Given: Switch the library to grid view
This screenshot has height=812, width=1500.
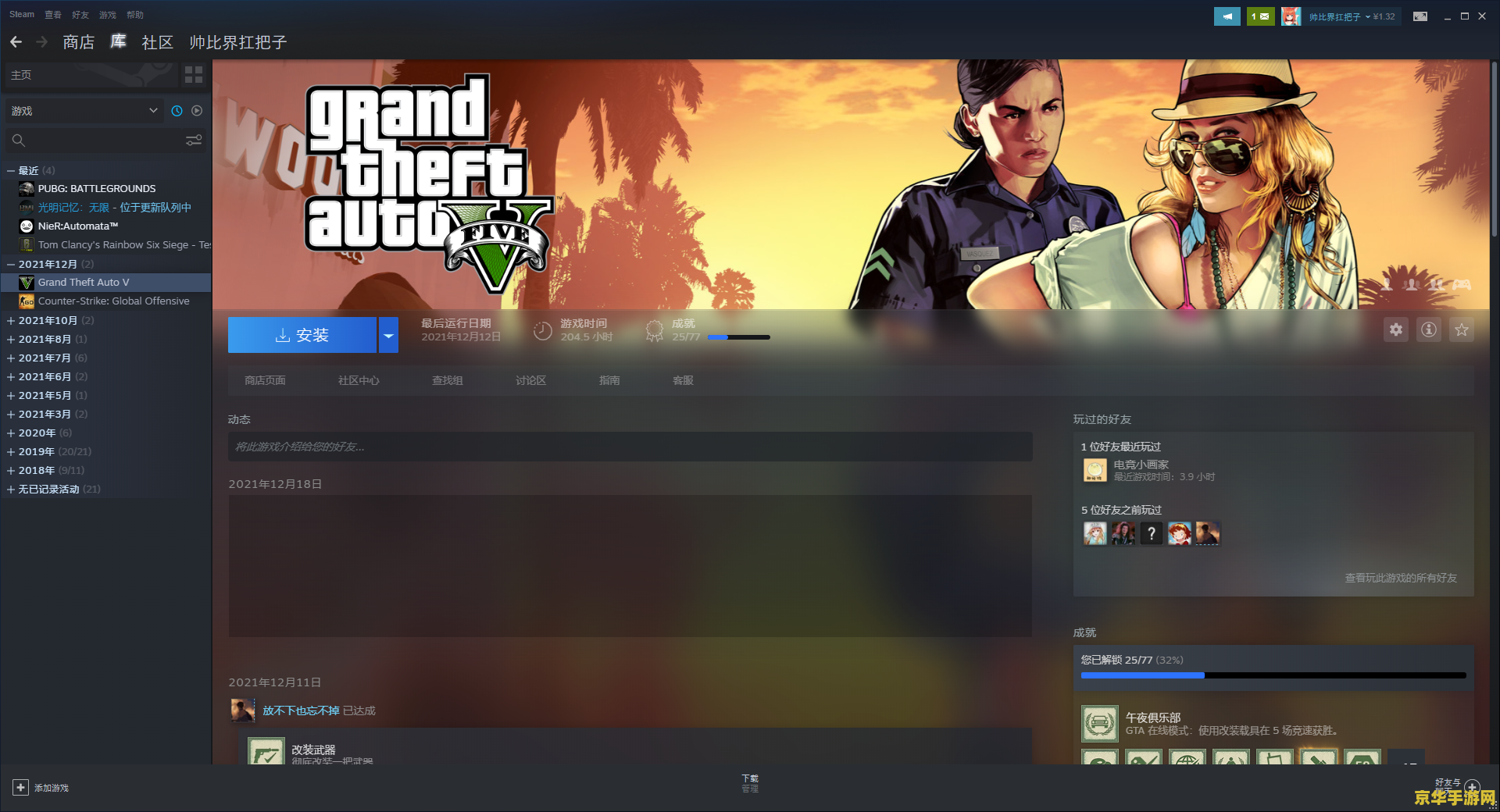Looking at the screenshot, I should [193, 75].
